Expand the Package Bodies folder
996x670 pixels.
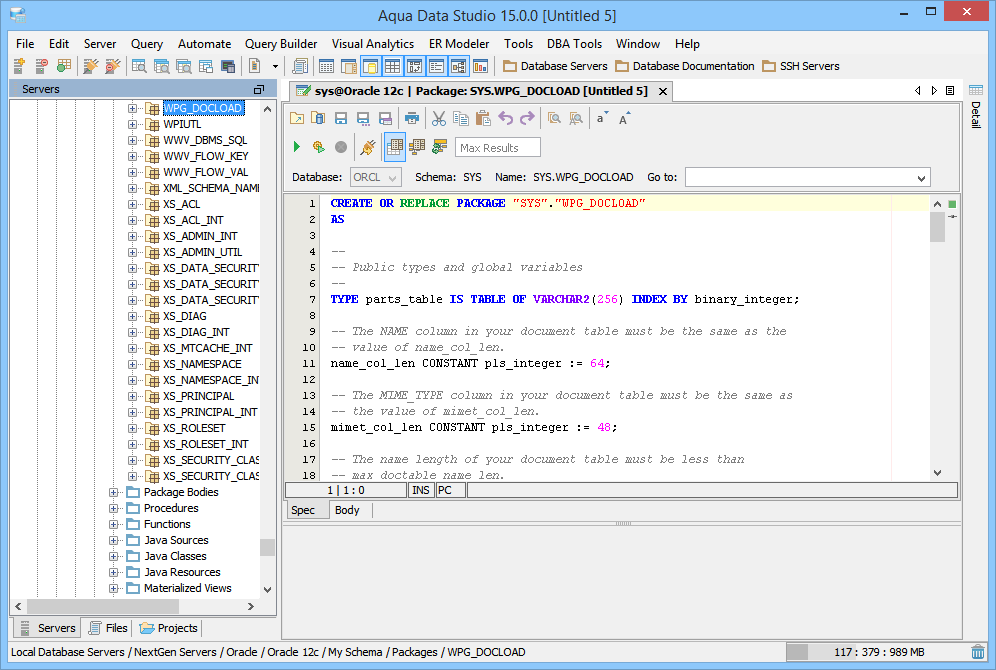tap(114, 492)
